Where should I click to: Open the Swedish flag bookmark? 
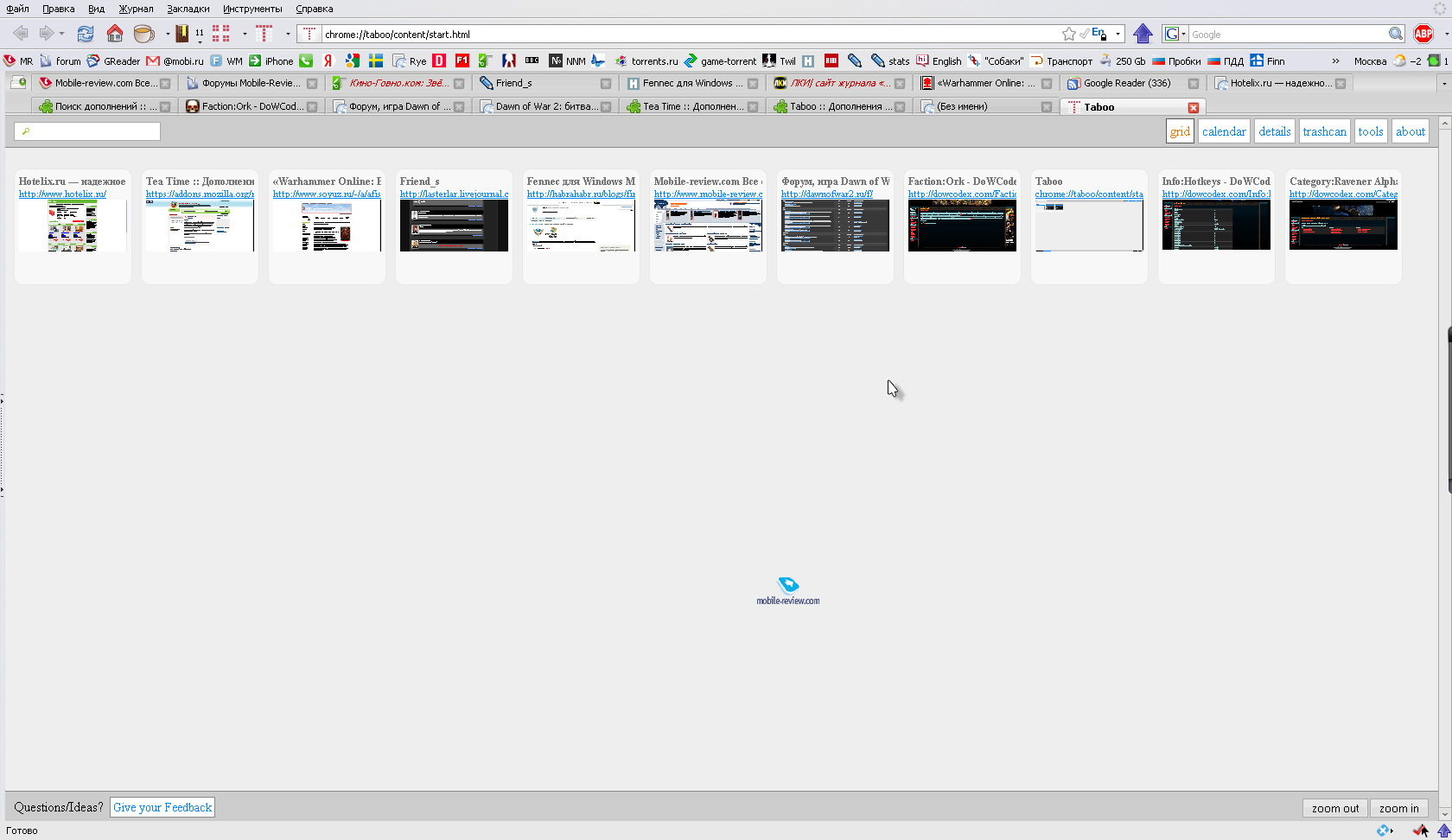click(376, 60)
